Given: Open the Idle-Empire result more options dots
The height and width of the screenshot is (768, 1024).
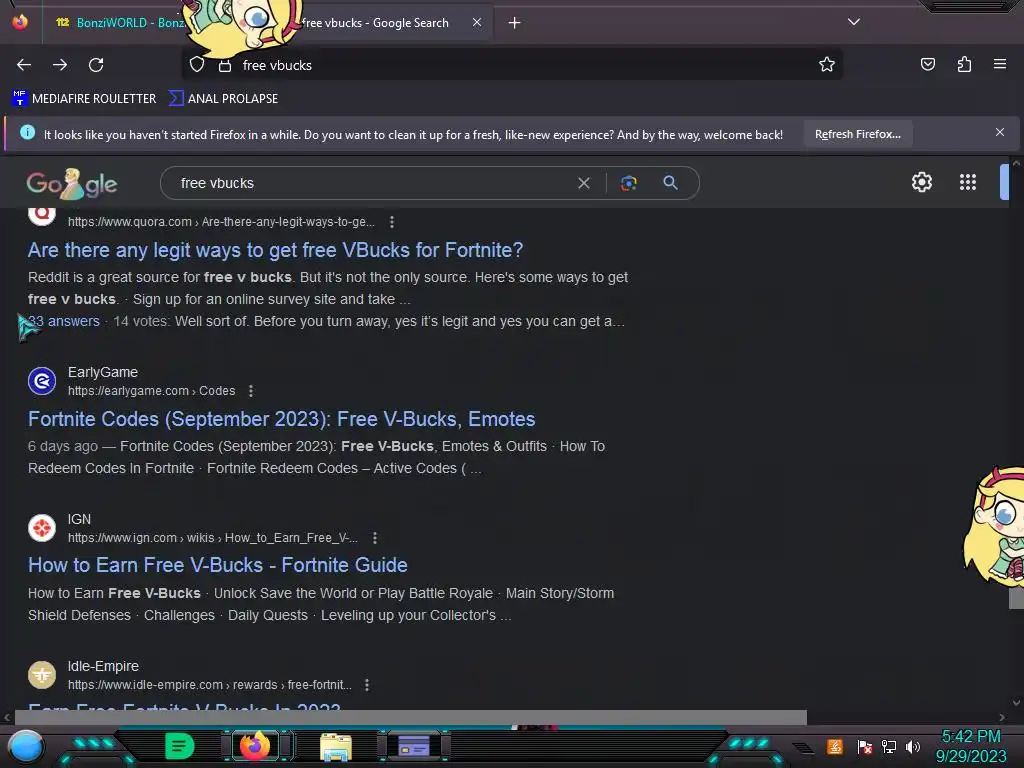Looking at the screenshot, I should (x=367, y=685).
